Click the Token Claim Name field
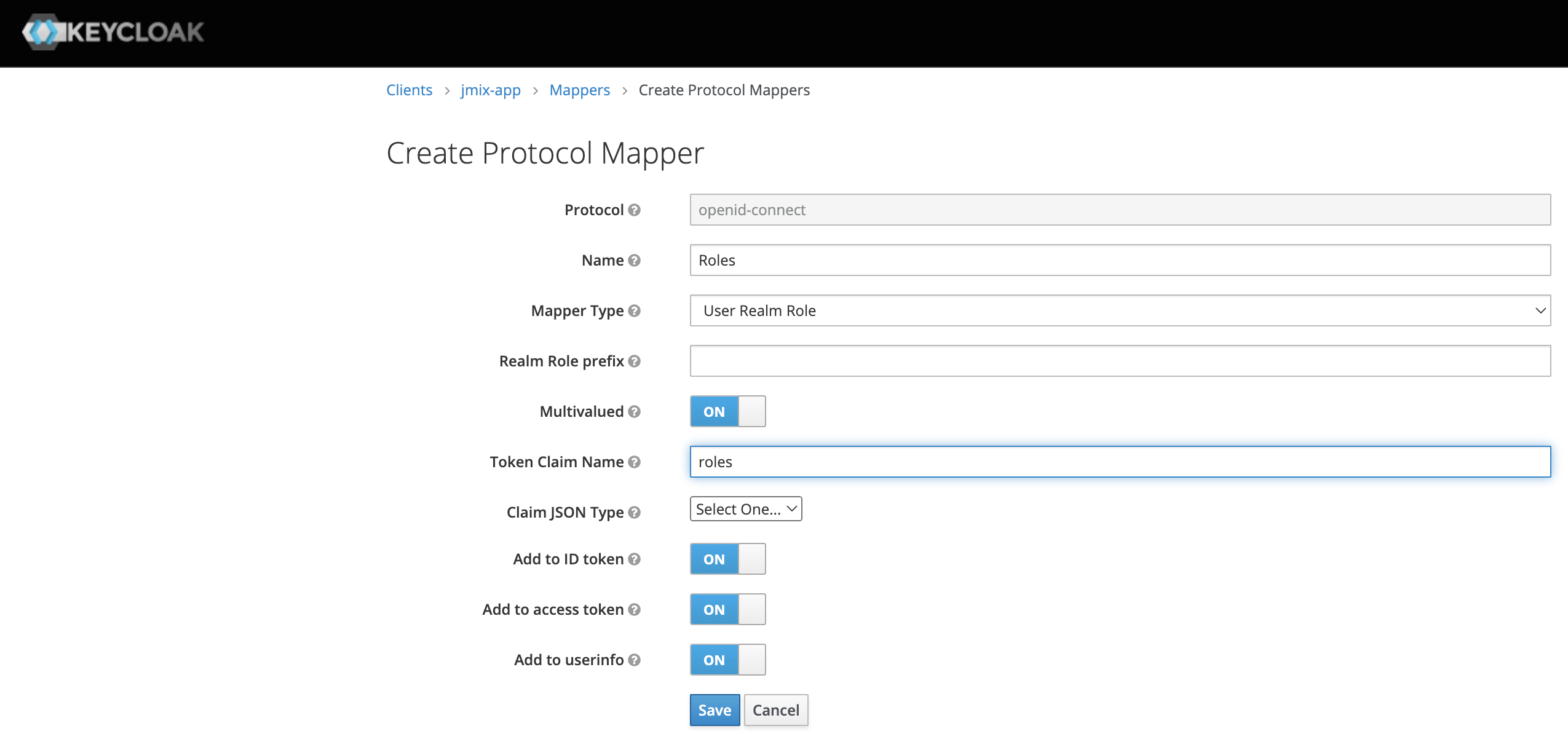 [x=1120, y=462]
